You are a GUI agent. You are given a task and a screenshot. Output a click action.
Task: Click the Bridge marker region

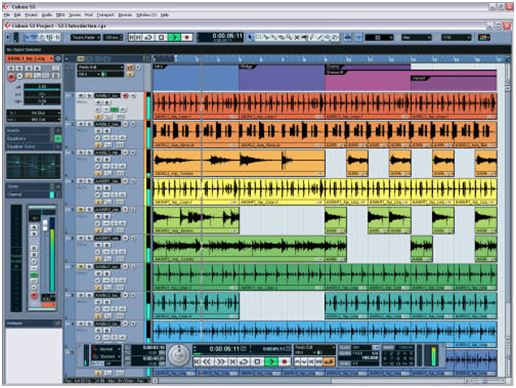click(281, 77)
